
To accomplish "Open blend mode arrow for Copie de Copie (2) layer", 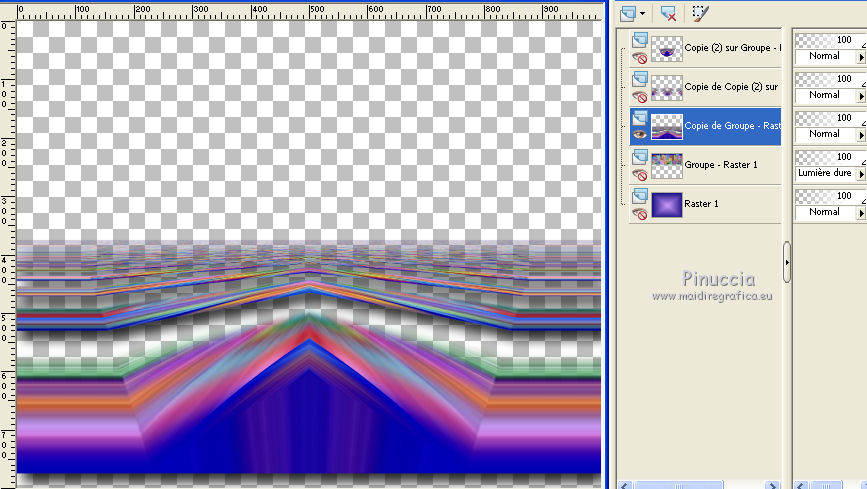I will pyautogui.click(x=861, y=96).
